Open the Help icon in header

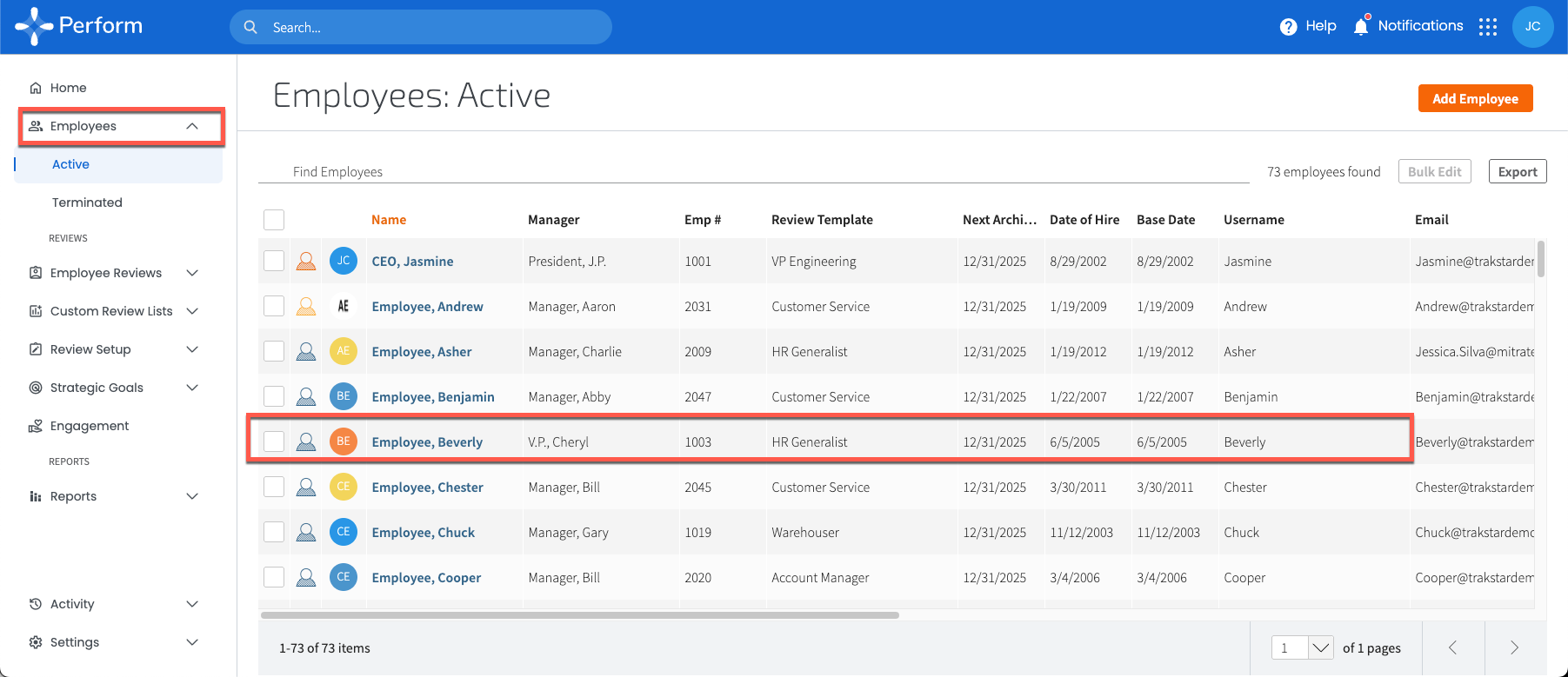point(1288,27)
